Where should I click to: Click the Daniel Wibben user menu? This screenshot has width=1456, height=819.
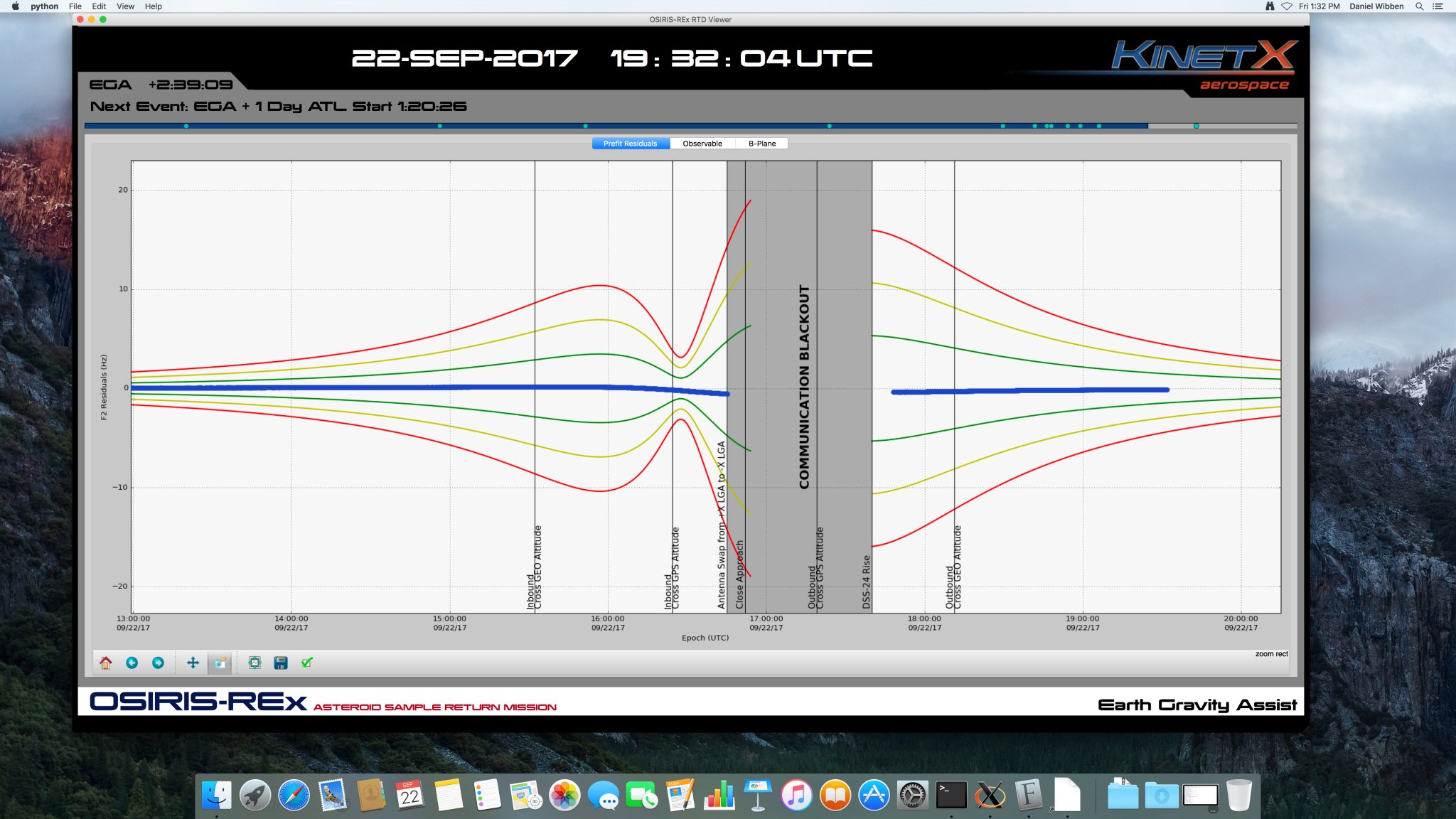(x=1376, y=6)
